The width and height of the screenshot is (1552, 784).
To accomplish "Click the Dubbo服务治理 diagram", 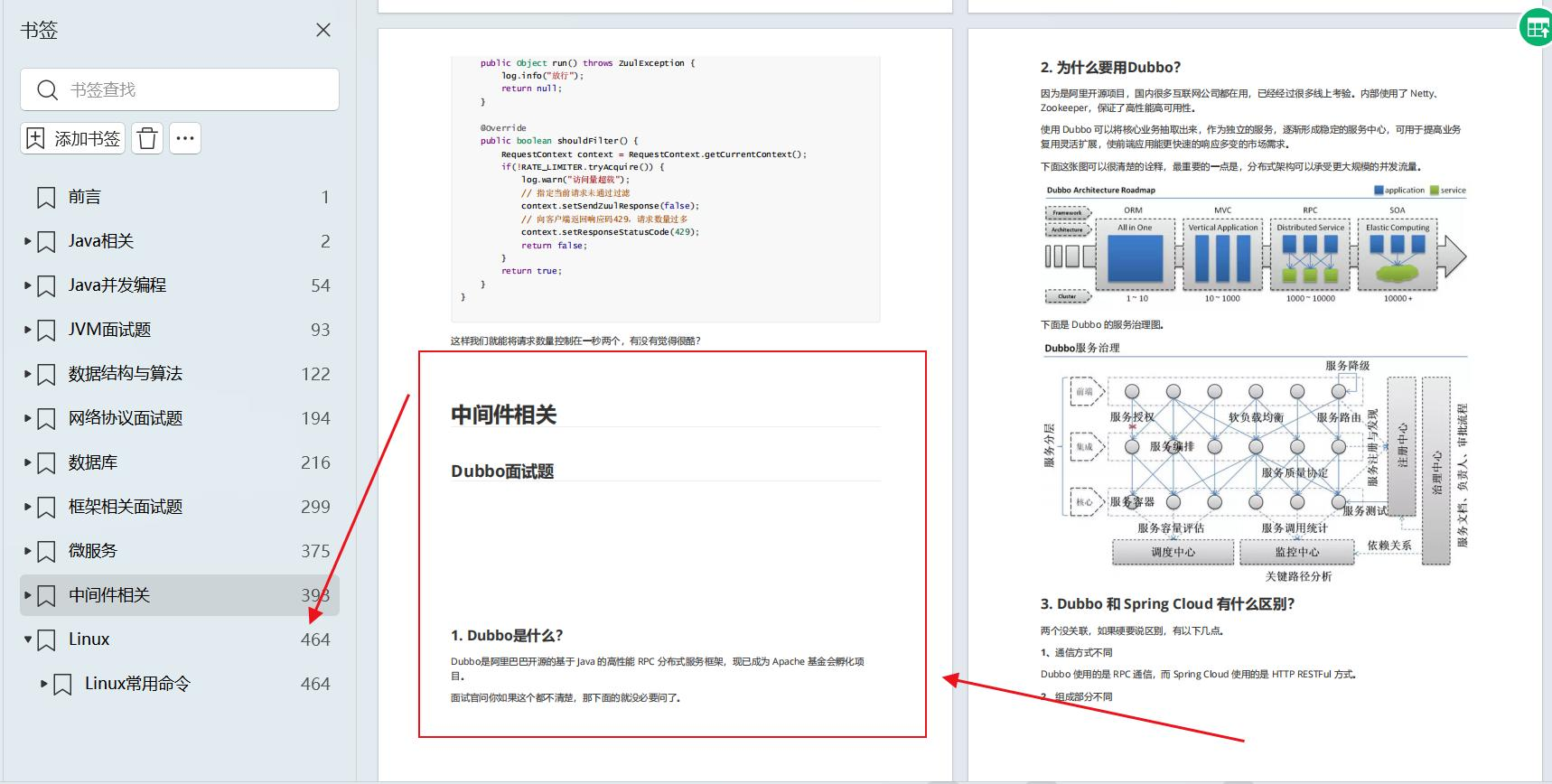I will pyautogui.click(x=1256, y=462).
